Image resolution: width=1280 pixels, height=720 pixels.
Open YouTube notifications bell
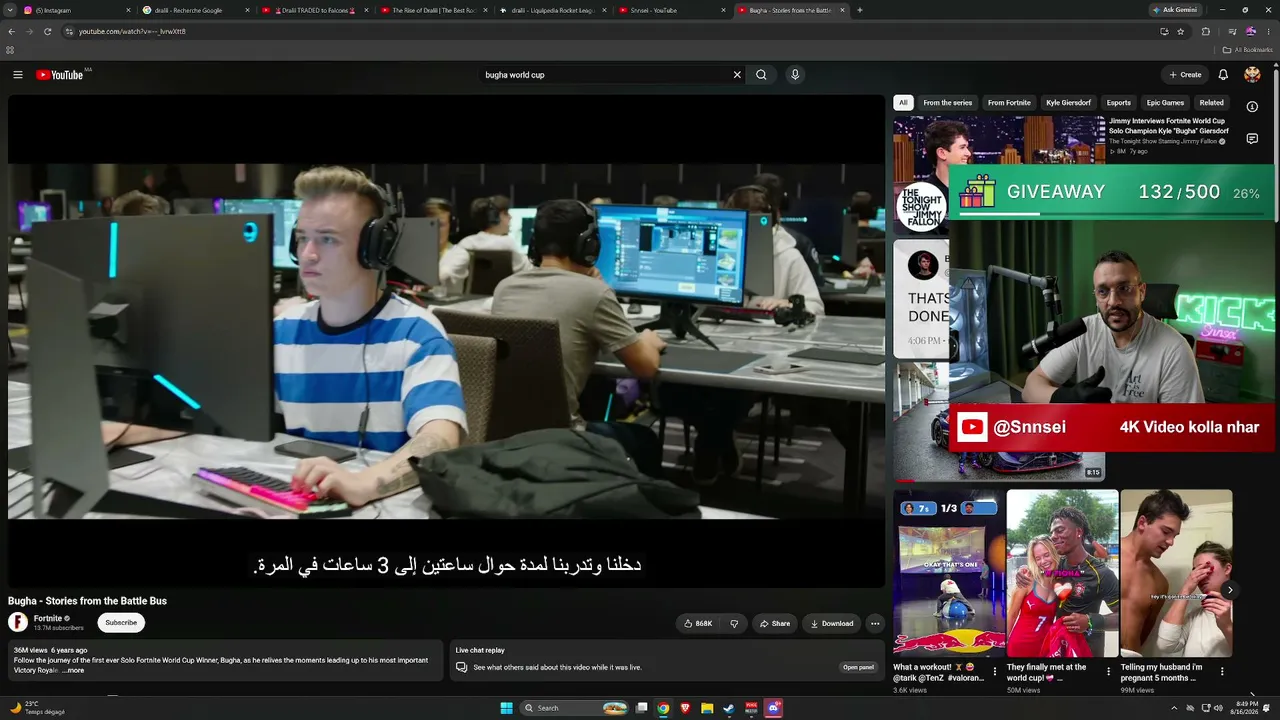1223,75
